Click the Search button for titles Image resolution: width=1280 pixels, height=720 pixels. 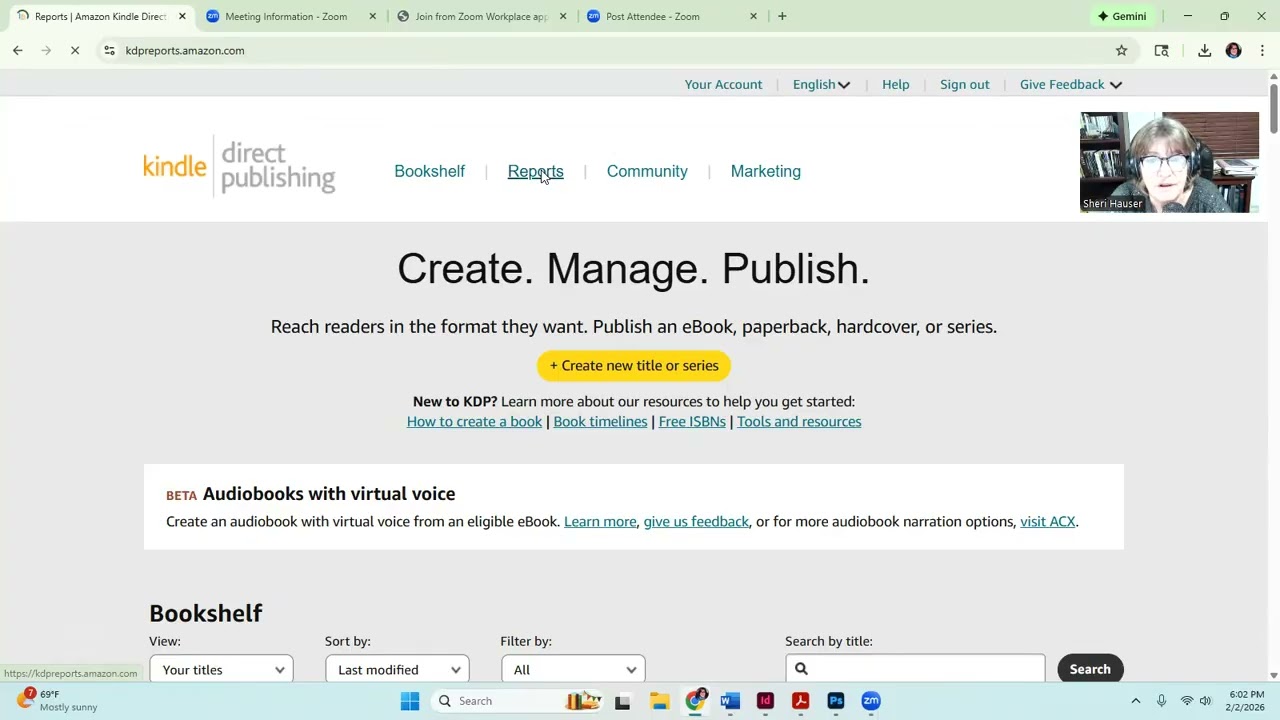tap(1090, 669)
